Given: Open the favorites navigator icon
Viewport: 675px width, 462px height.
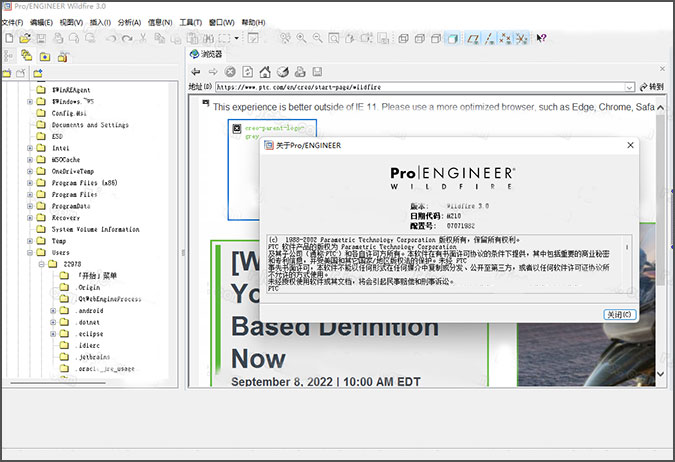Looking at the screenshot, I should [45, 56].
